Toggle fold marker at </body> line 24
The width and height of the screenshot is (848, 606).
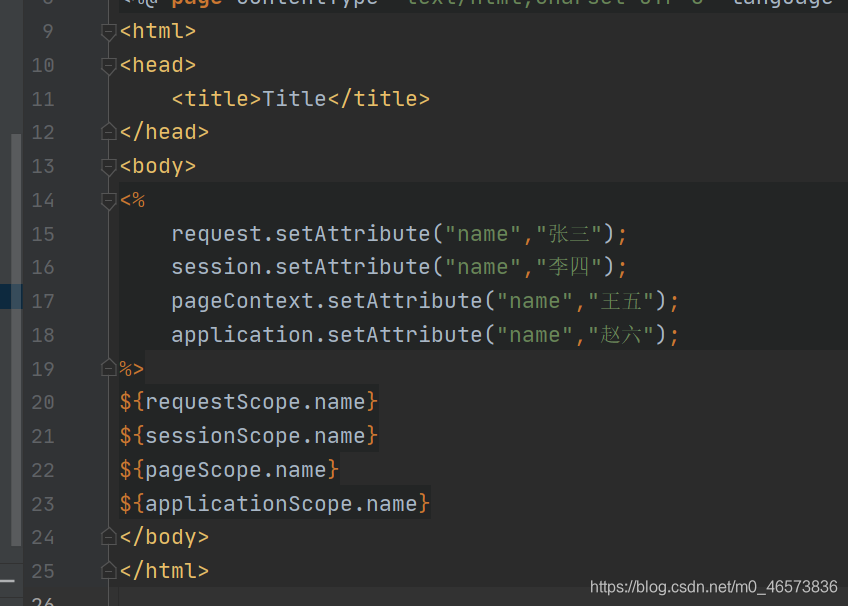109,537
